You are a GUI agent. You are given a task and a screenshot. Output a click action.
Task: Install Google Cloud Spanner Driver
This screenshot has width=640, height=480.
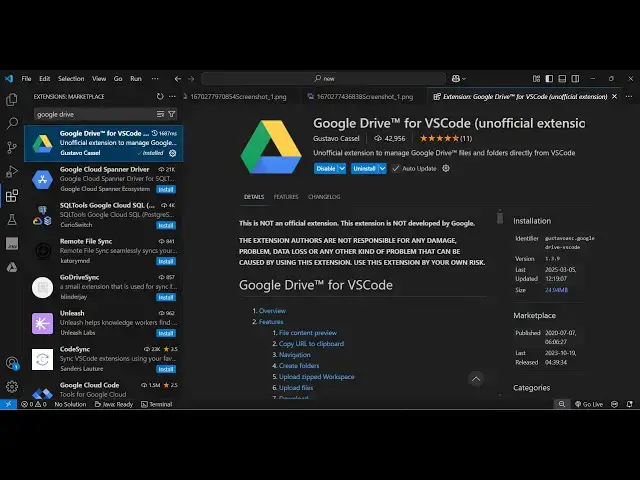click(x=166, y=189)
